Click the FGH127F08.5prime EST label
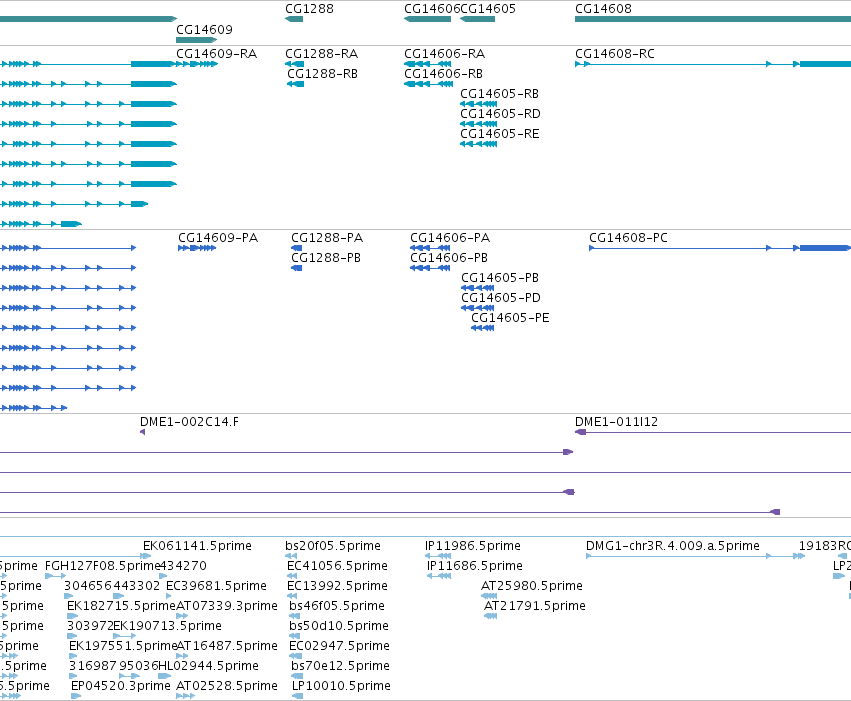This screenshot has width=851, height=701. (103, 566)
